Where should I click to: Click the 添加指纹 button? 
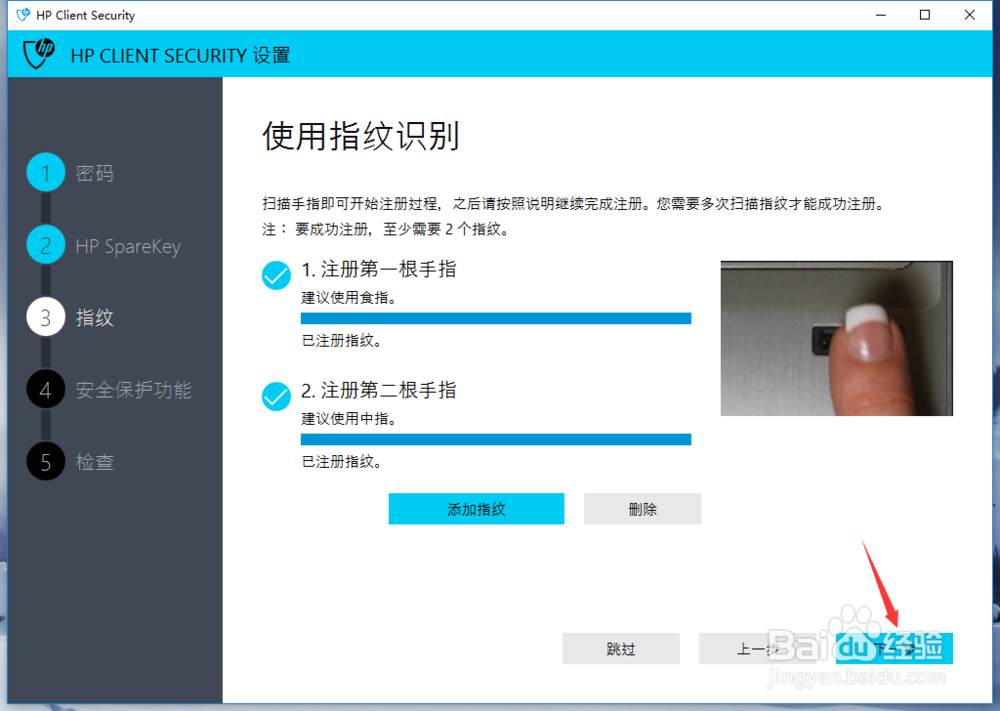[x=476, y=508]
